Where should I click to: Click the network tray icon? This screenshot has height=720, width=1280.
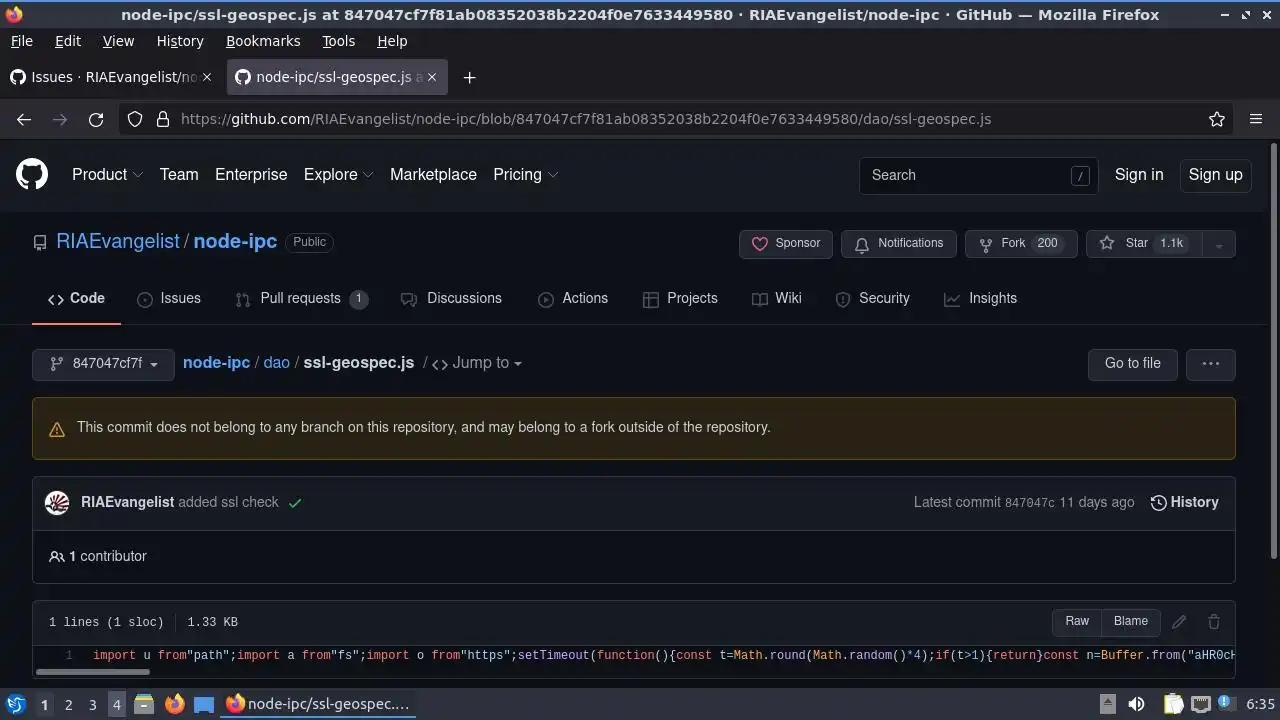coord(1201,704)
